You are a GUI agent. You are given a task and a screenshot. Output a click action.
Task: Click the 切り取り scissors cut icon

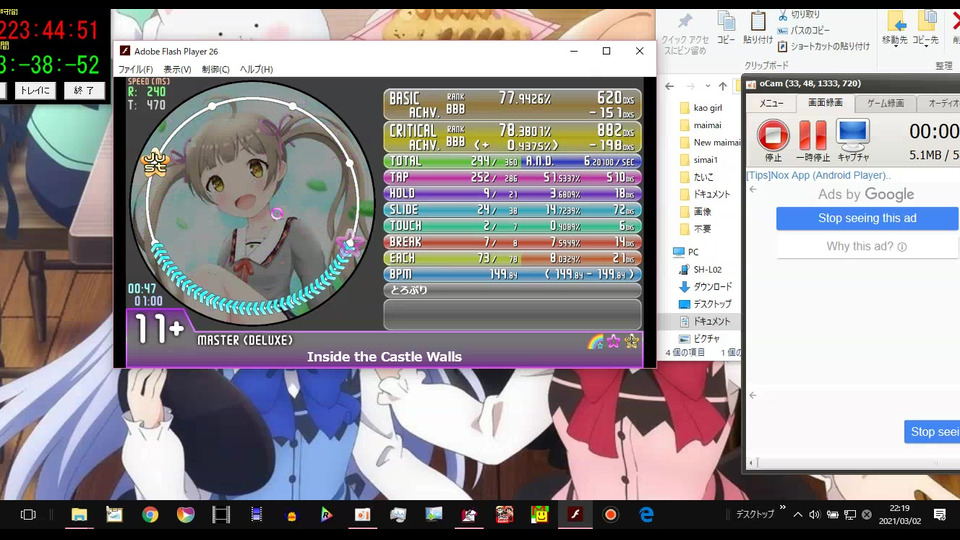pos(783,15)
